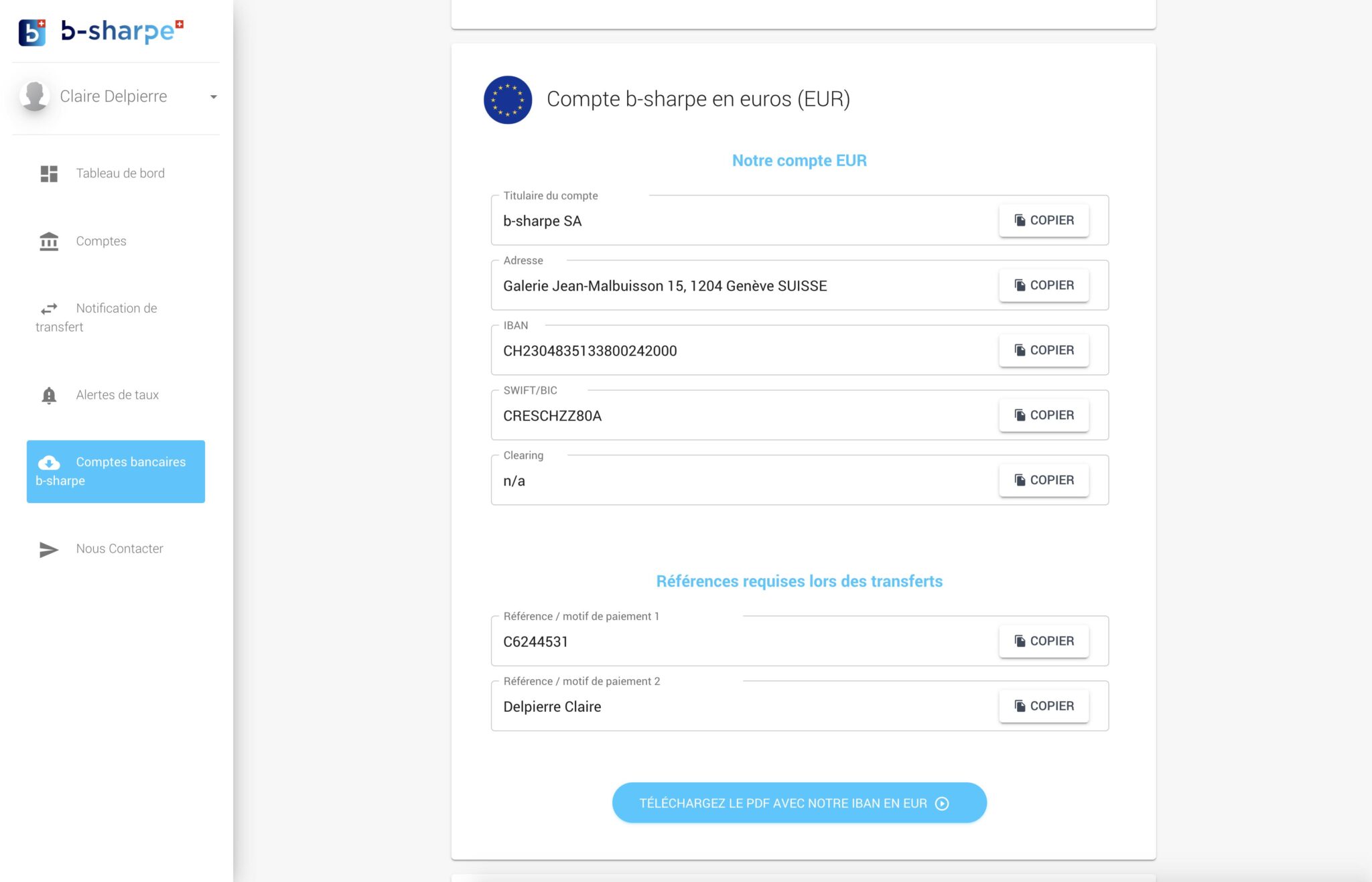Click Compte b-sharpe en euros (EUR) heading
Viewport: 1372px width, 882px height.
698,99
